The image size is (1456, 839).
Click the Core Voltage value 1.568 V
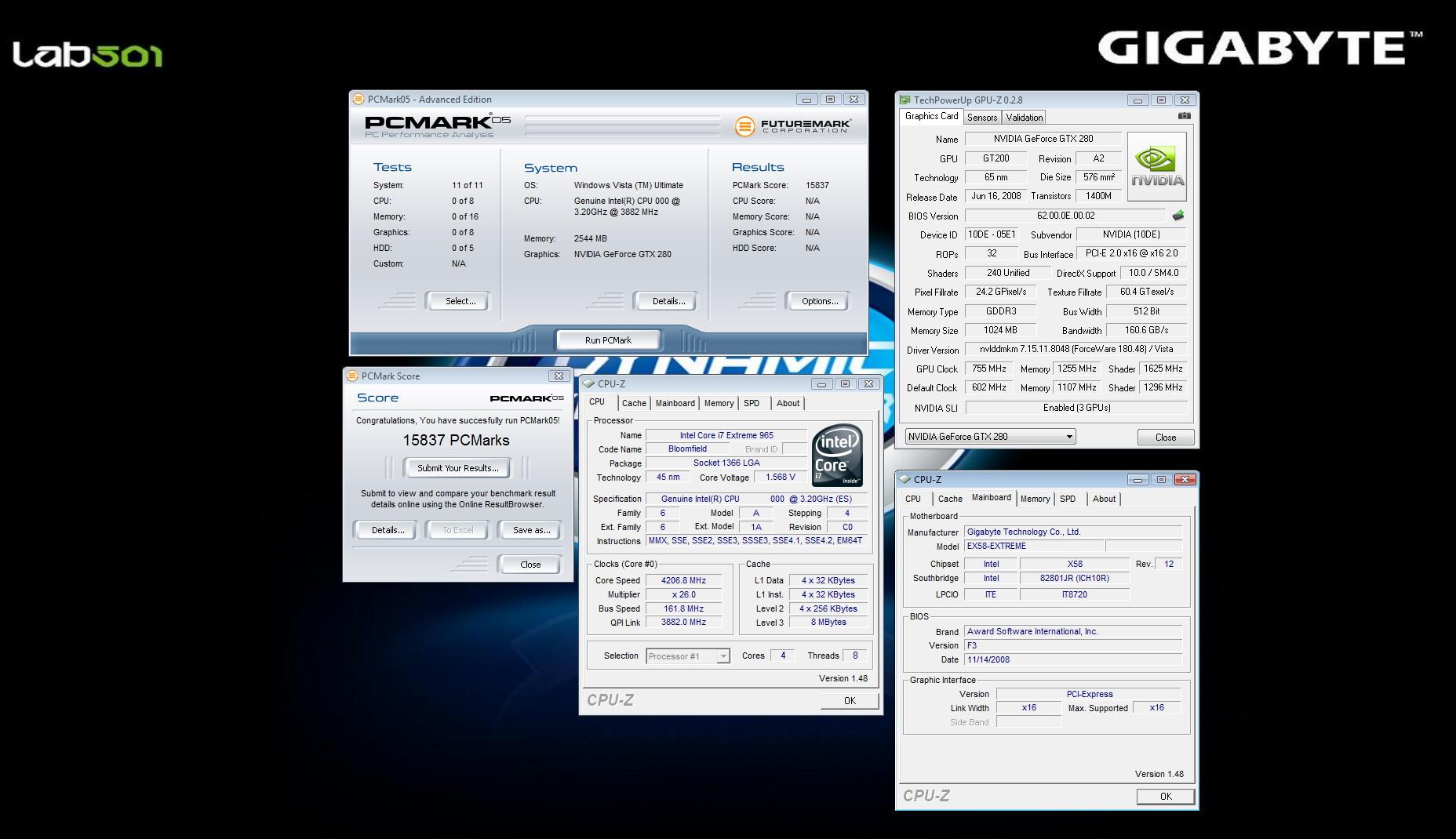[780, 477]
